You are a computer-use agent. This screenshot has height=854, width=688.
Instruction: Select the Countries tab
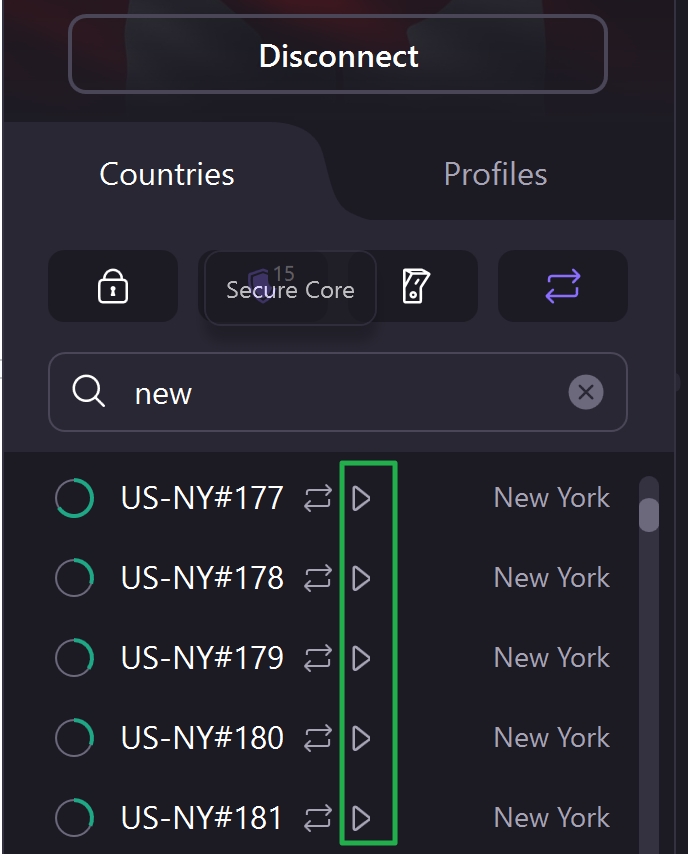coord(165,173)
